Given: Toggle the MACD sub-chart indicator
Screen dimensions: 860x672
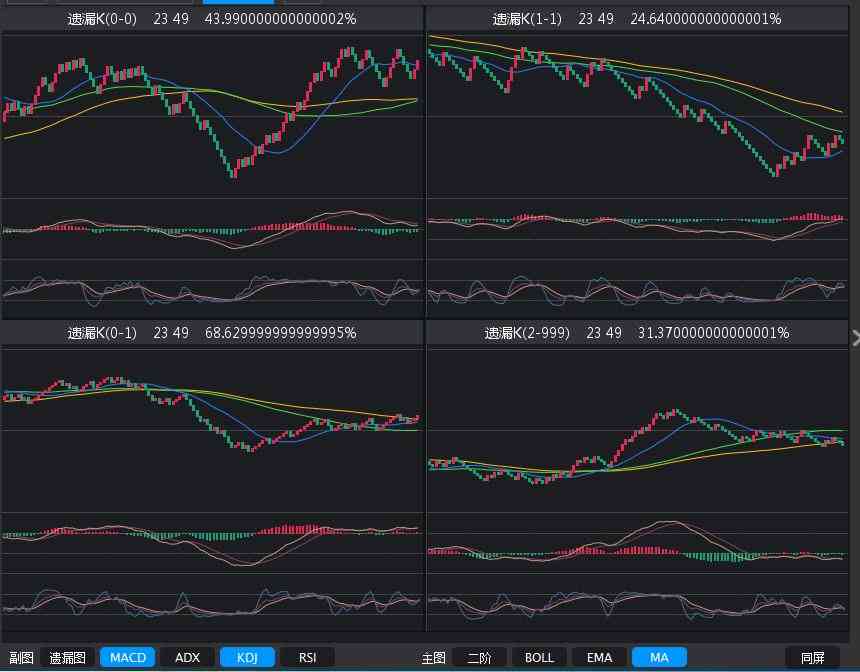Looking at the screenshot, I should [x=127, y=657].
